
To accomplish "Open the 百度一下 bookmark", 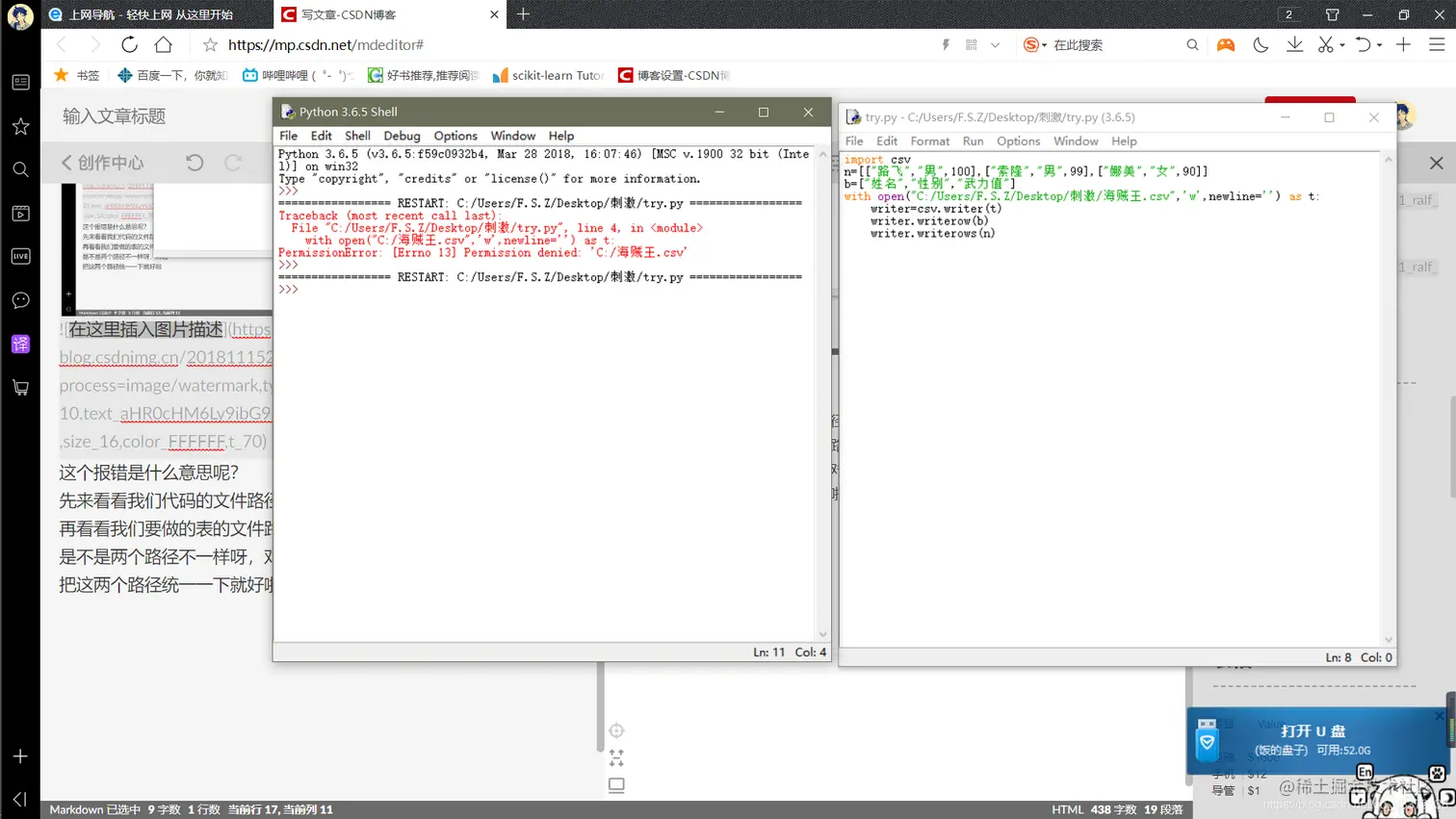I will click(x=172, y=75).
